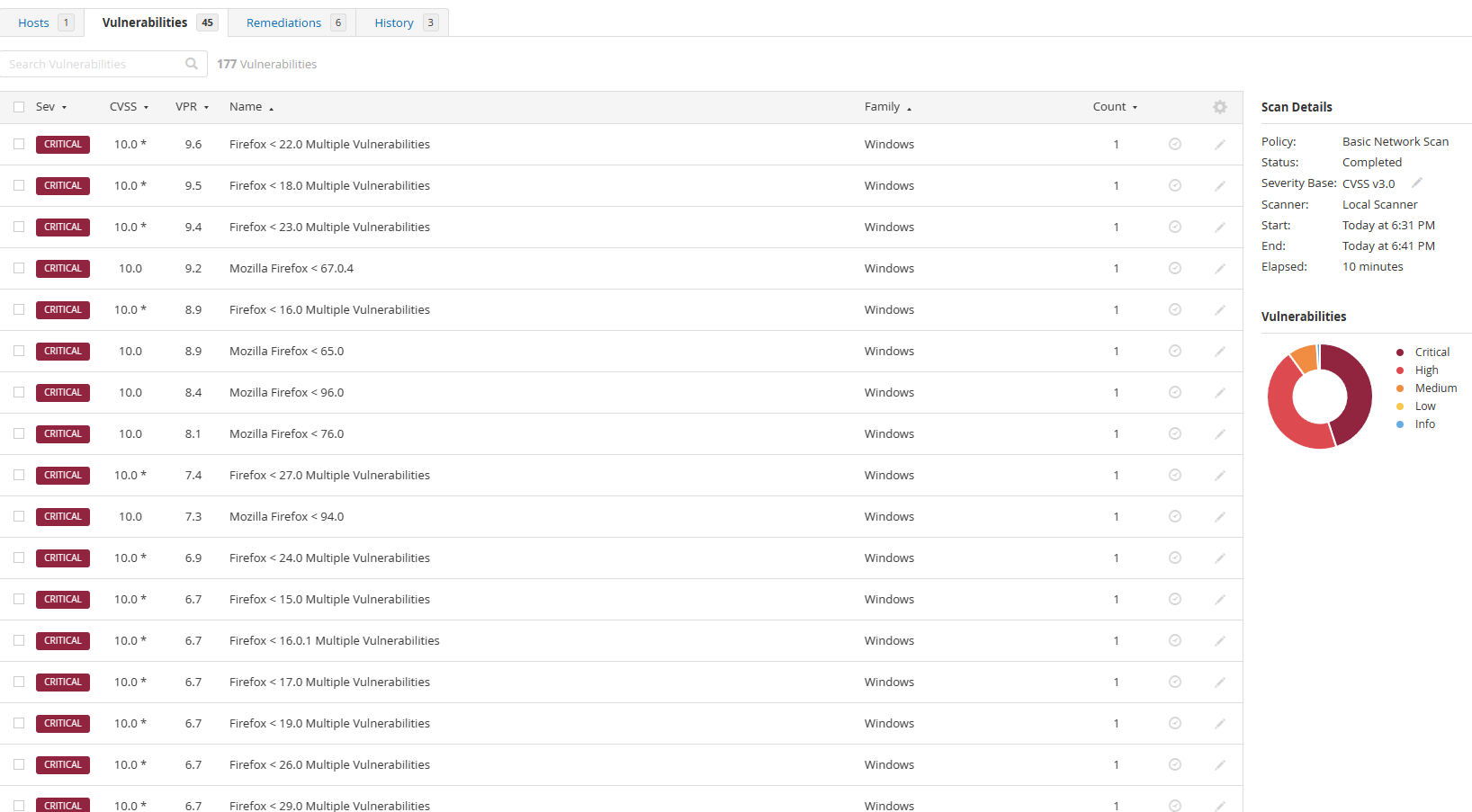Accept risk icon for Firefox < 22.0 row

coord(1175,144)
